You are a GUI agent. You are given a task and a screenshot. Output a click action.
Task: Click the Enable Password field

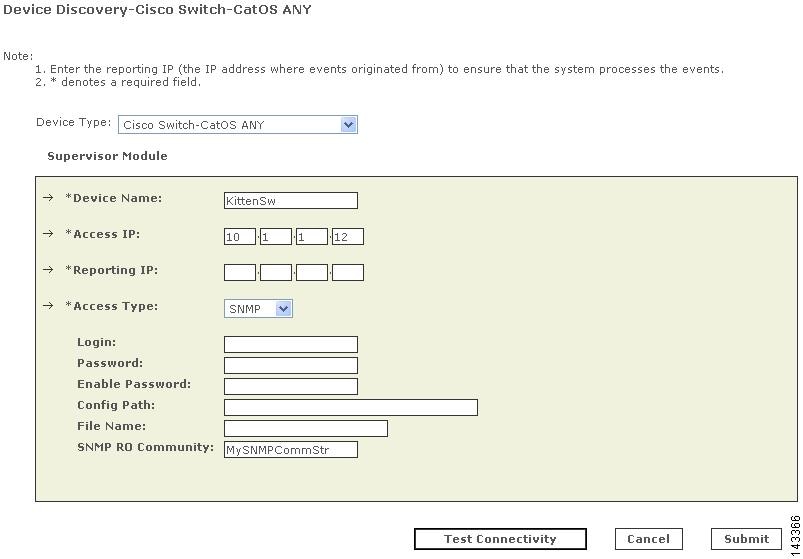(x=290, y=387)
